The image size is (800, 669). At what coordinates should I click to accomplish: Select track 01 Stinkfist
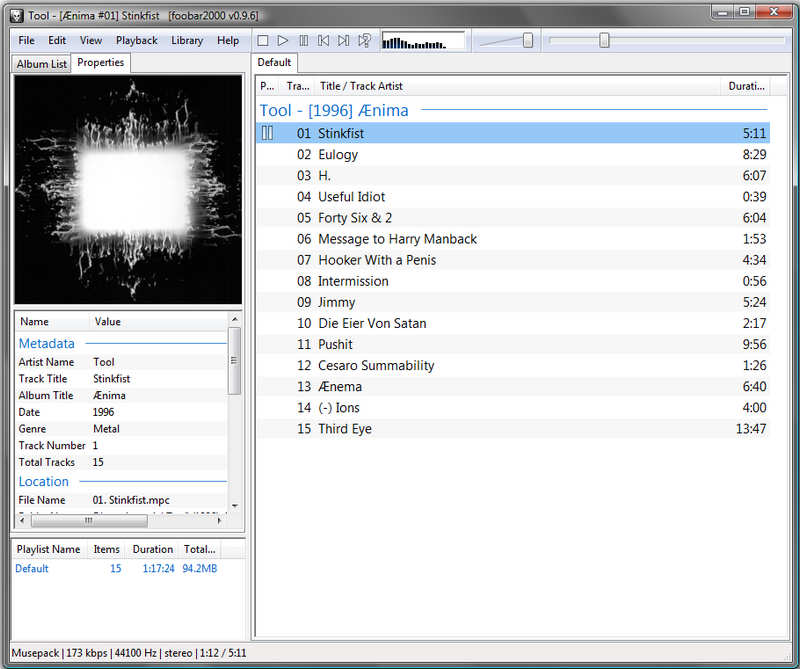513,133
